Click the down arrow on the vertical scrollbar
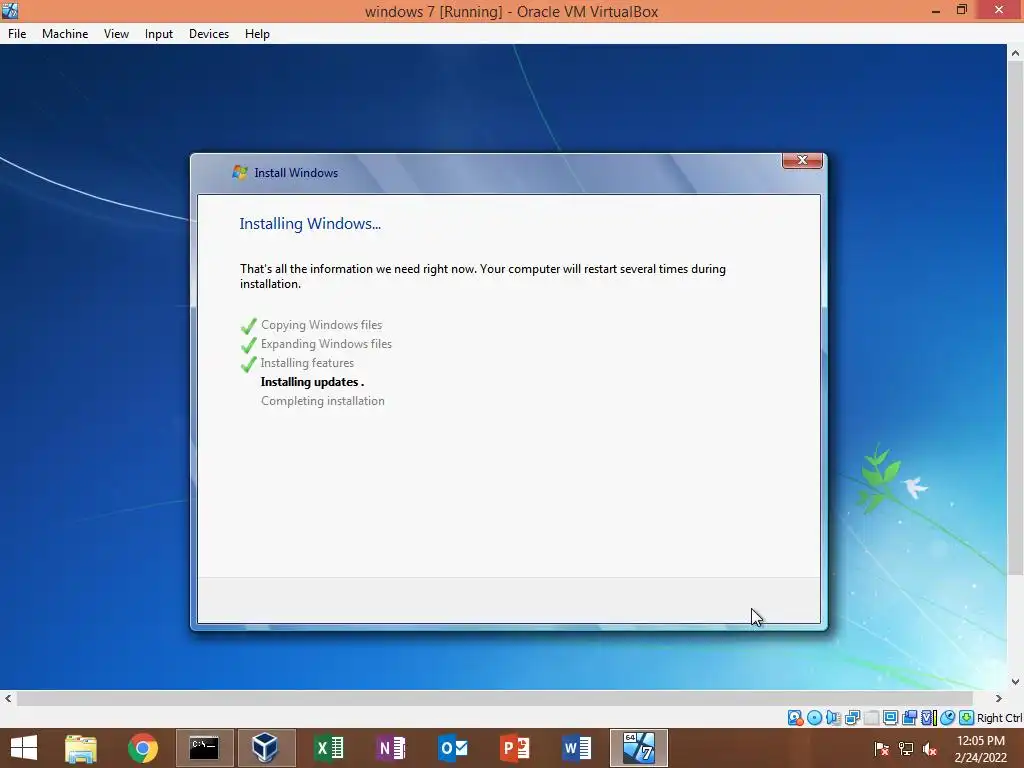 tap(1015, 682)
